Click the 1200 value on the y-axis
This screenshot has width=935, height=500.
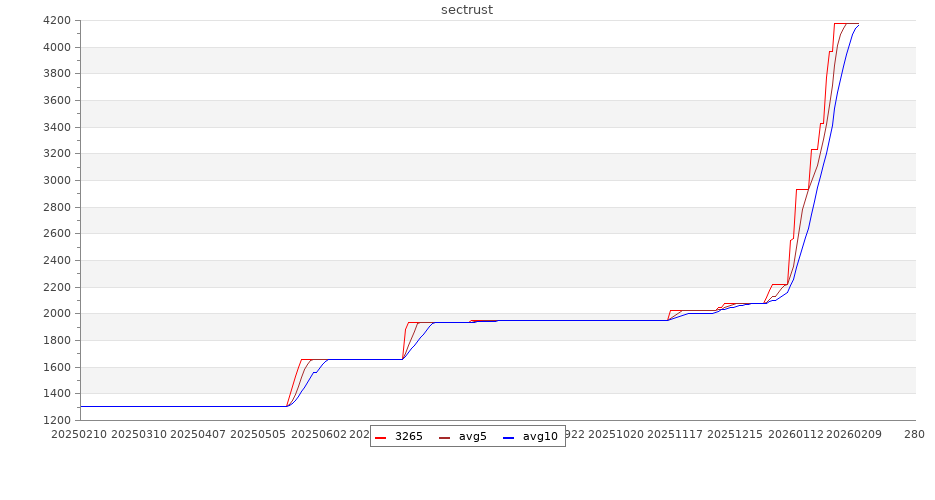56,420
